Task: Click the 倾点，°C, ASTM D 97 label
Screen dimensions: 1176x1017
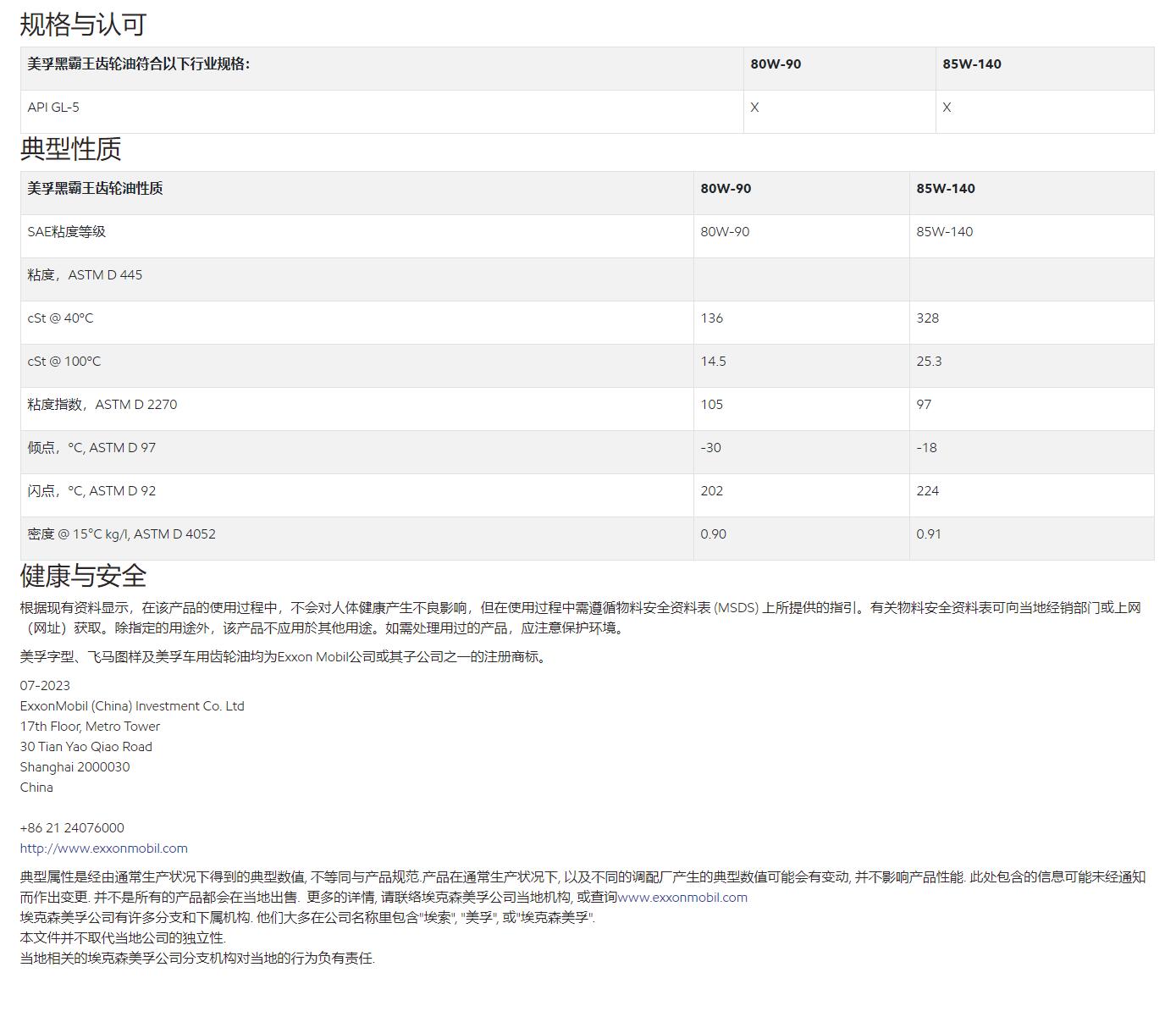Action: [x=91, y=448]
